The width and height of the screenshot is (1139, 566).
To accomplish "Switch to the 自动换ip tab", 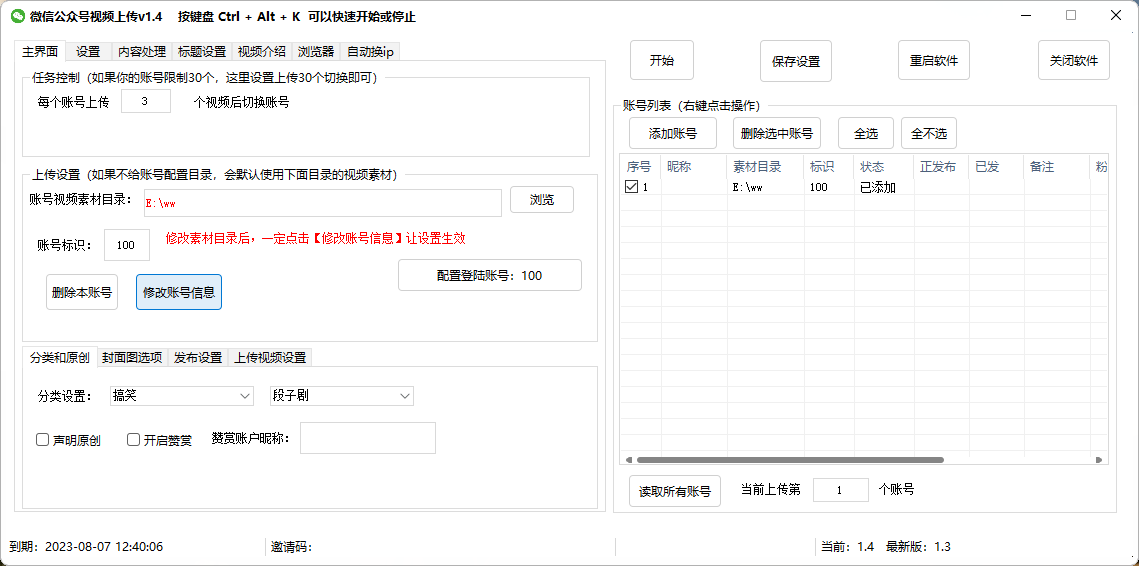I will click(370, 52).
